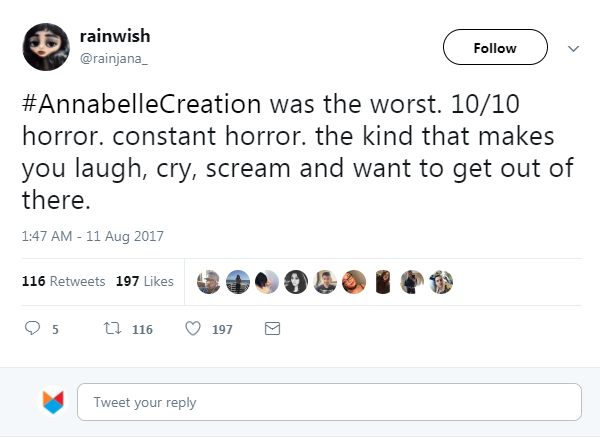600x438 pixels.
Task: Send tweet via the envelope message icon
Action: [x=271, y=328]
